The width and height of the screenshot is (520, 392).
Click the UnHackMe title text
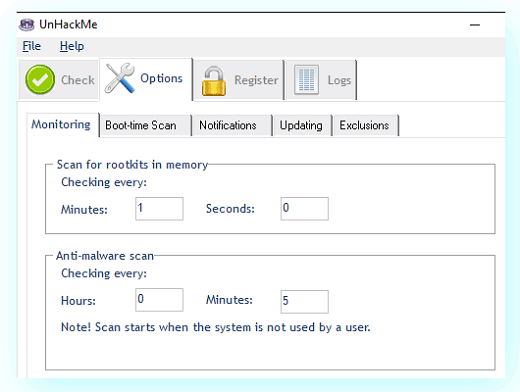(x=68, y=24)
